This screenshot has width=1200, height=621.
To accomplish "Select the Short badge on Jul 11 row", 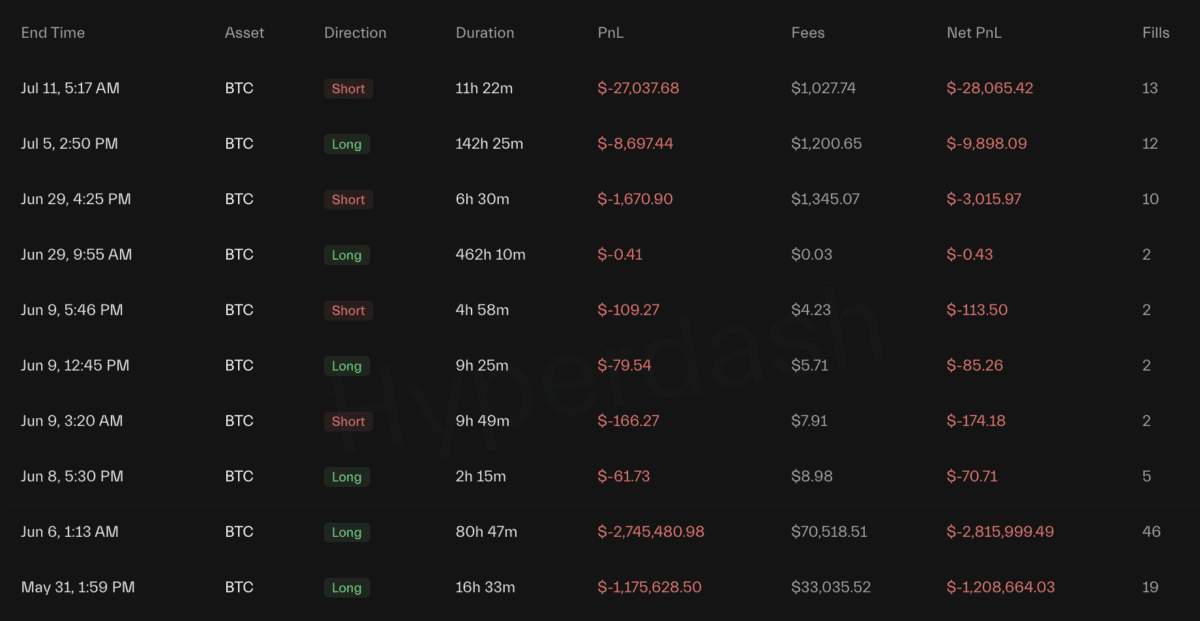I will (348, 89).
